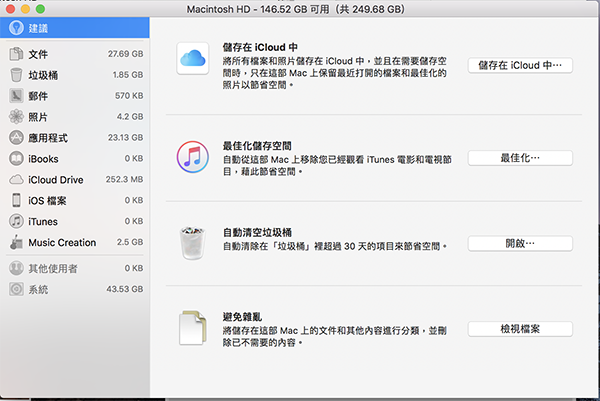Click the 開啟… button for auto-empty trash
This screenshot has width=600, height=401.
pyautogui.click(x=520, y=243)
